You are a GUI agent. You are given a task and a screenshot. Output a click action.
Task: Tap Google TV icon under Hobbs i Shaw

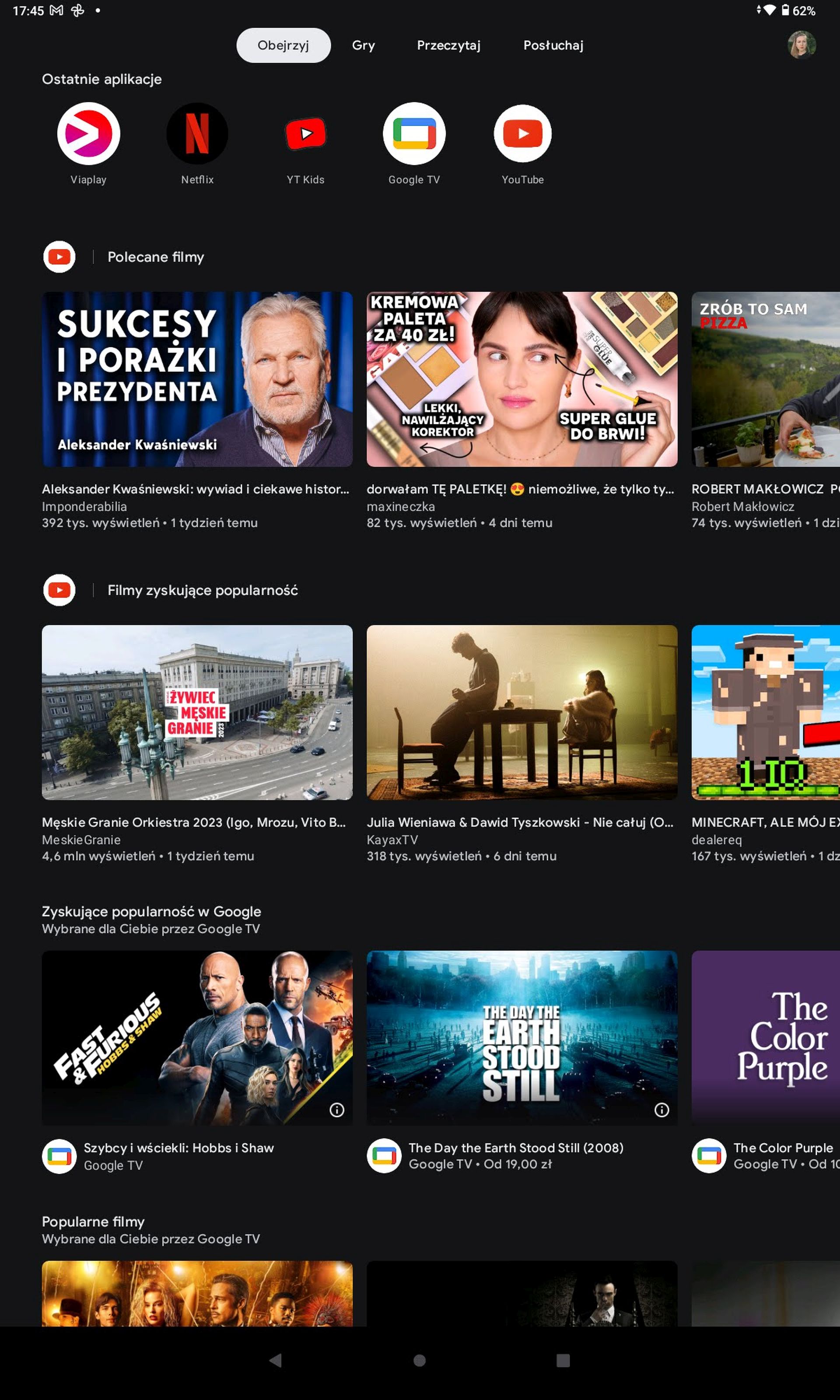59,1156
